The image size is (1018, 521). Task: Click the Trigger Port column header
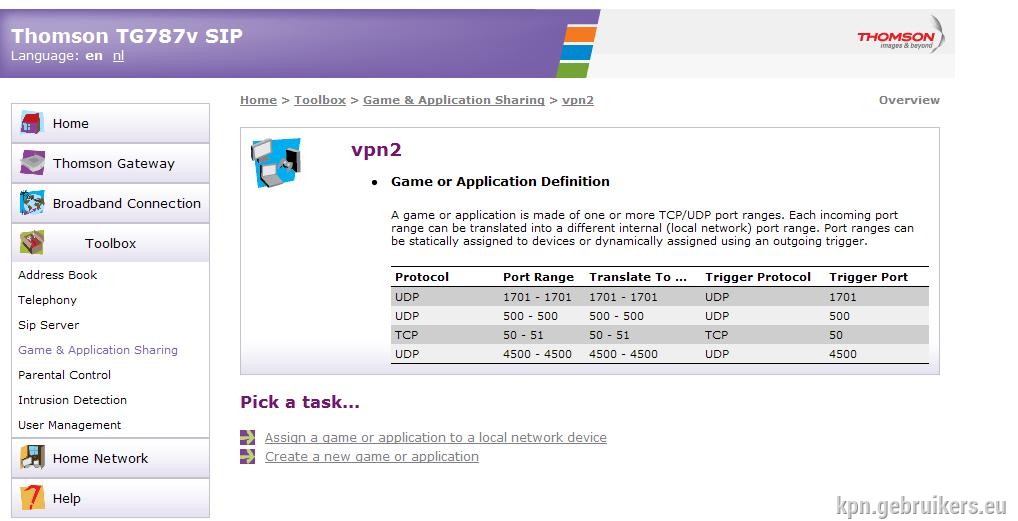tap(869, 277)
